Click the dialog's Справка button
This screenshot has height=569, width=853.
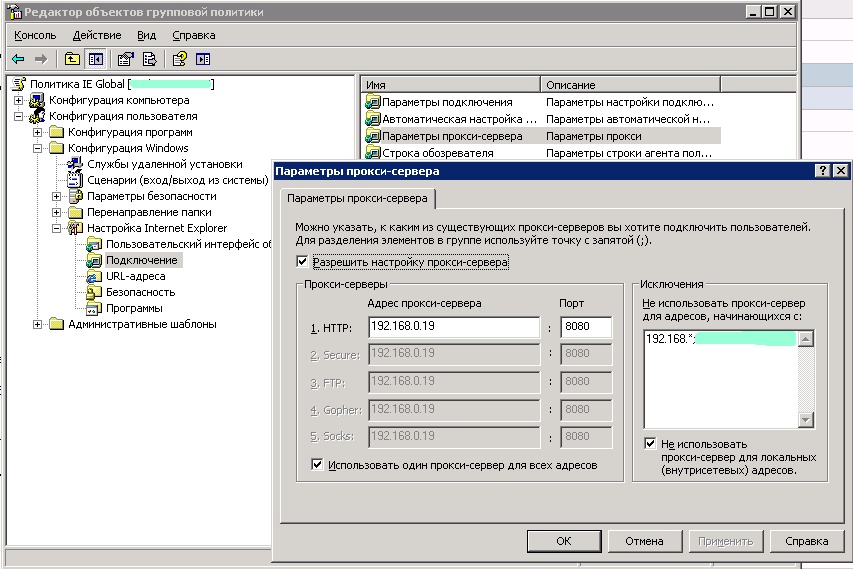pyautogui.click(x=807, y=541)
